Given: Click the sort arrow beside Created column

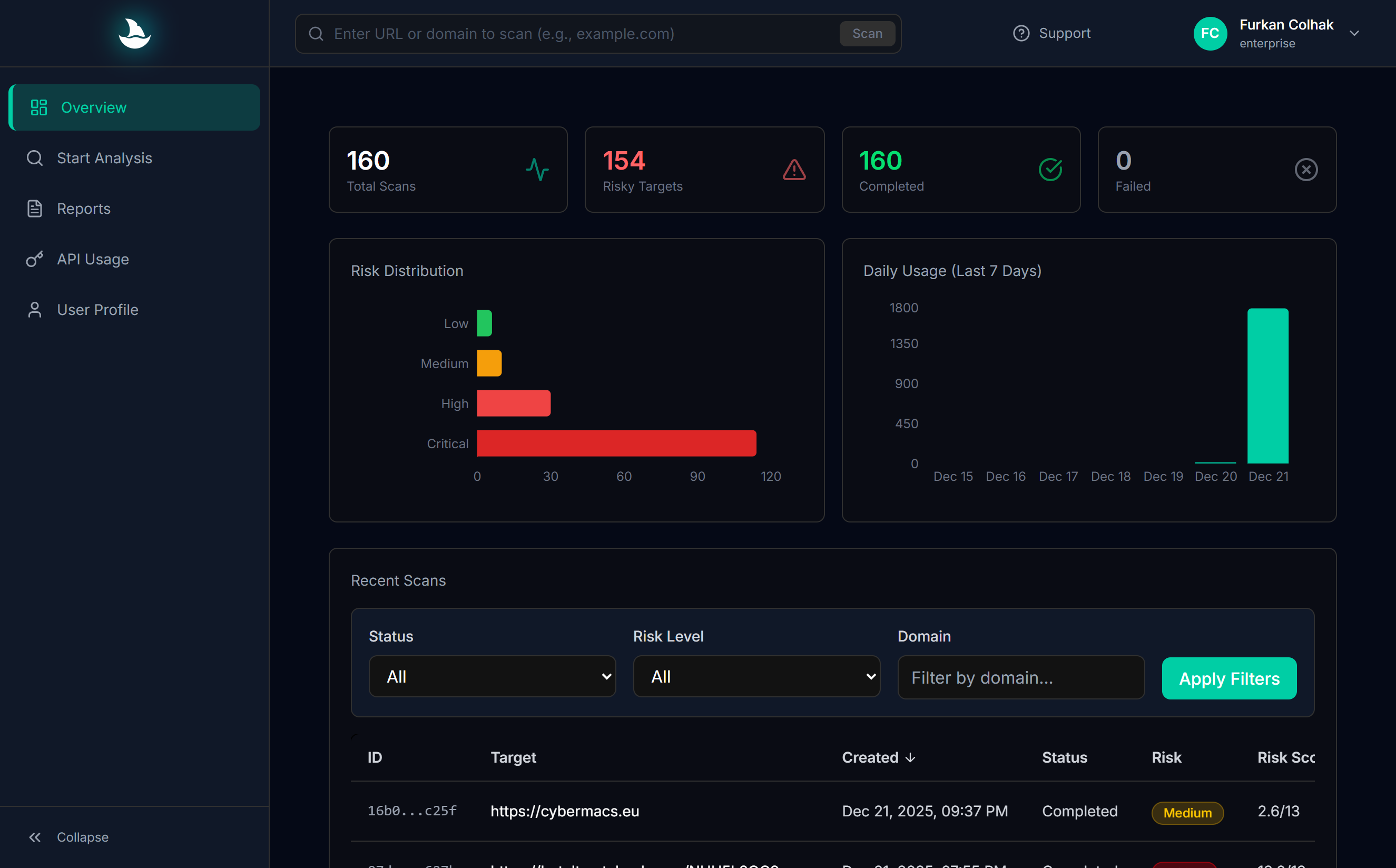Looking at the screenshot, I should coord(910,758).
